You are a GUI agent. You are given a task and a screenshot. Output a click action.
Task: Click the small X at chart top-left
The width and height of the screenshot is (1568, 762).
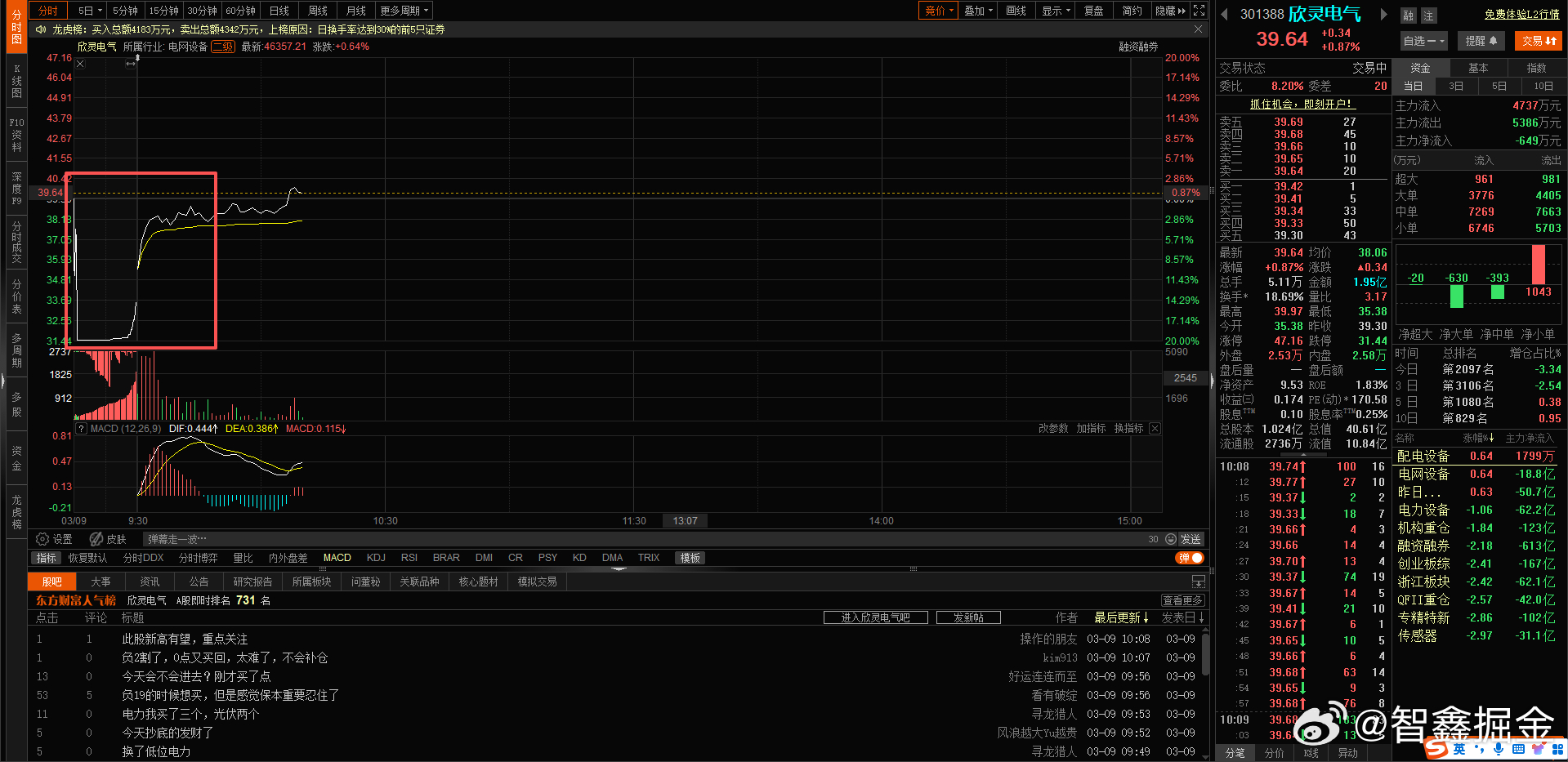click(x=80, y=64)
